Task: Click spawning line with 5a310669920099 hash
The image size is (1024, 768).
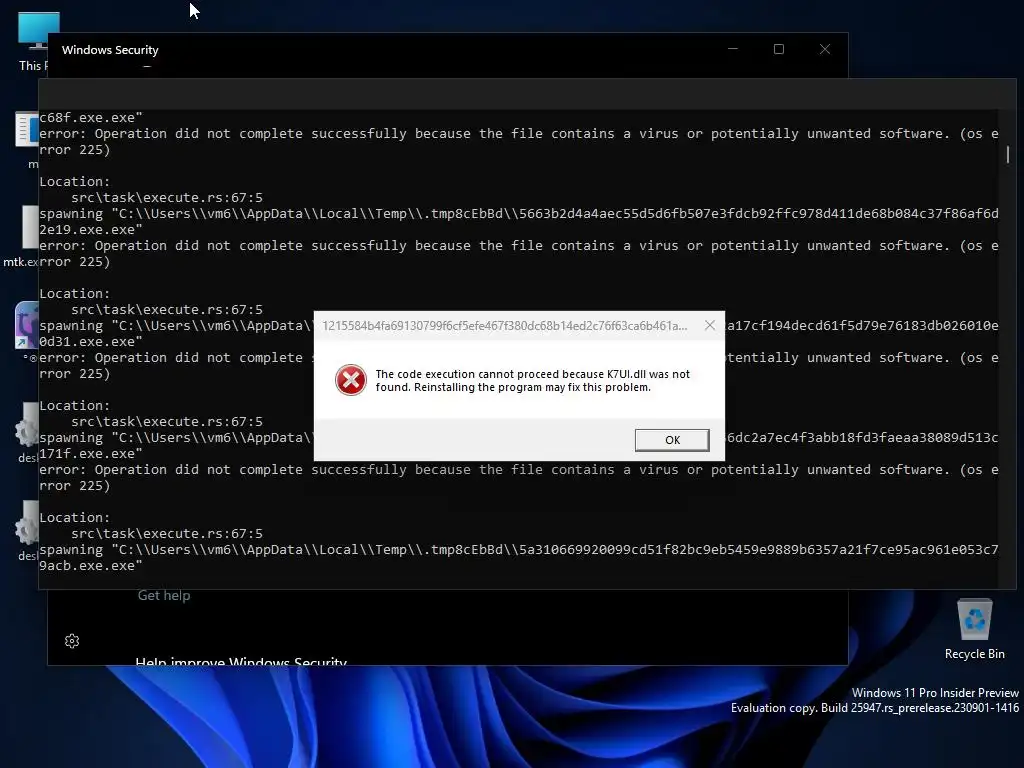Action: coord(519,550)
